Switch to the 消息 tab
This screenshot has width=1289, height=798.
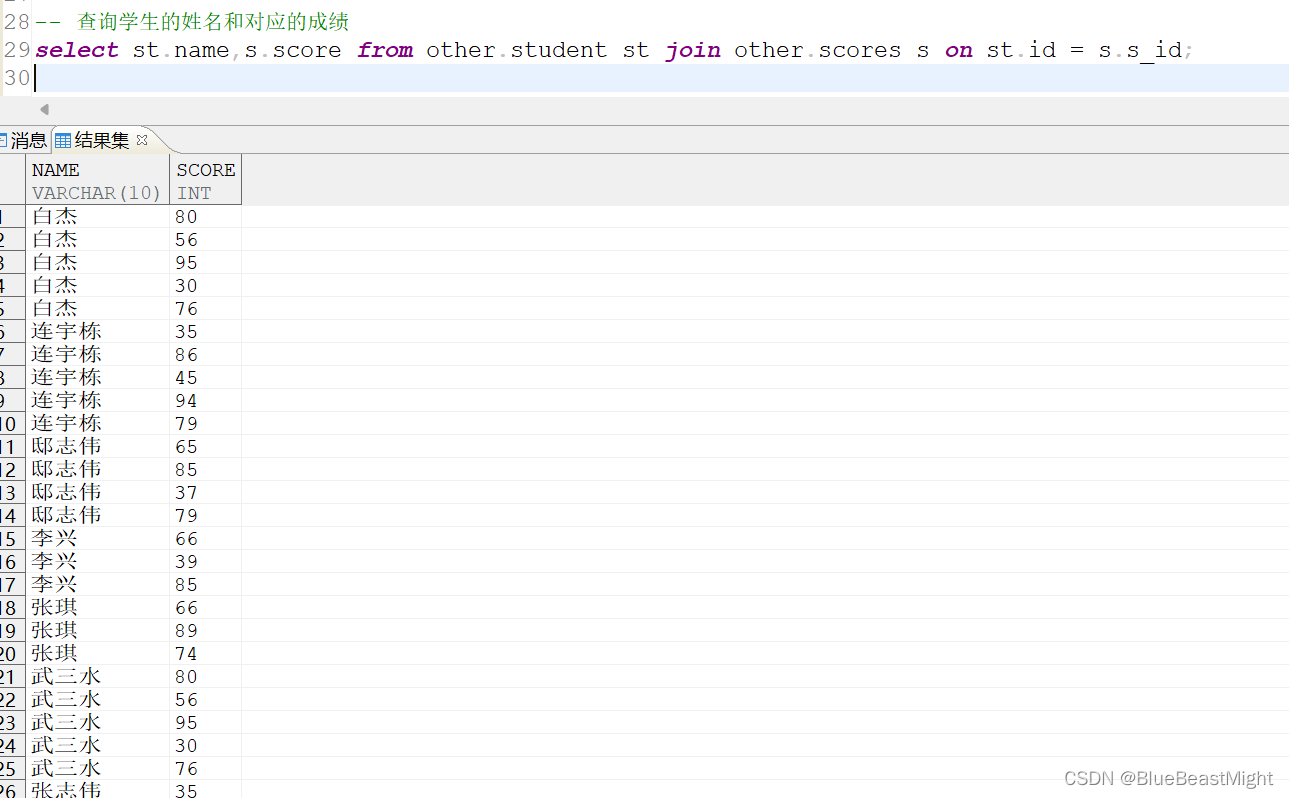(28, 141)
